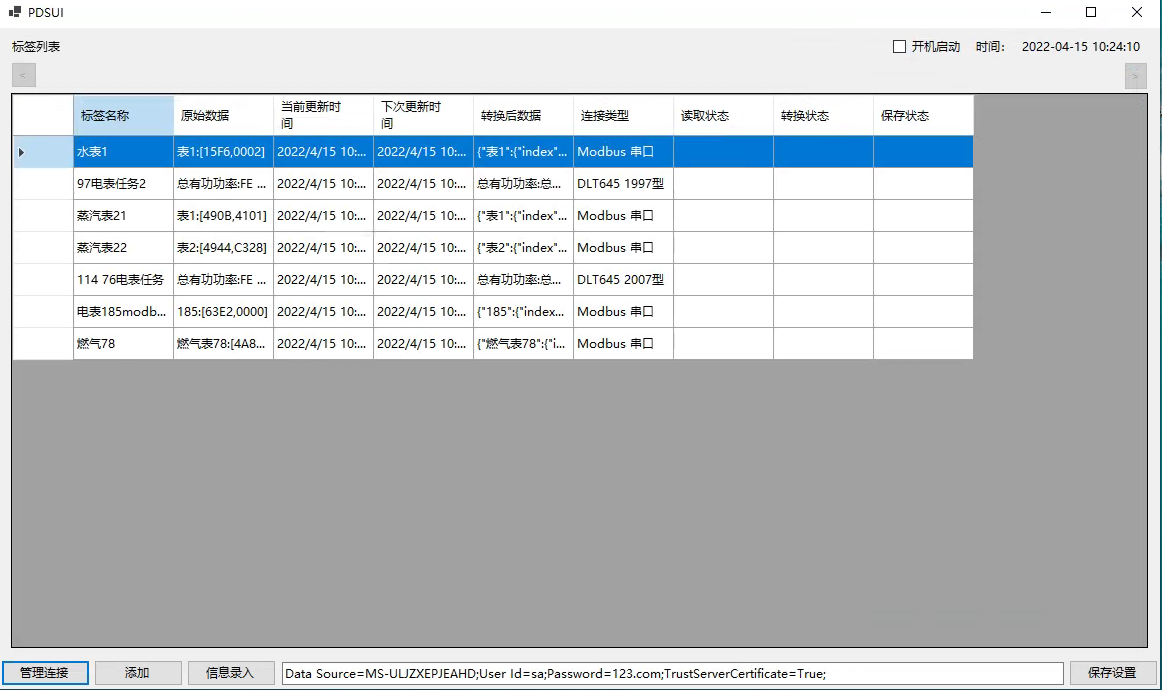Click the right scroll arrow button
The image size is (1162, 690).
pos(1135,75)
